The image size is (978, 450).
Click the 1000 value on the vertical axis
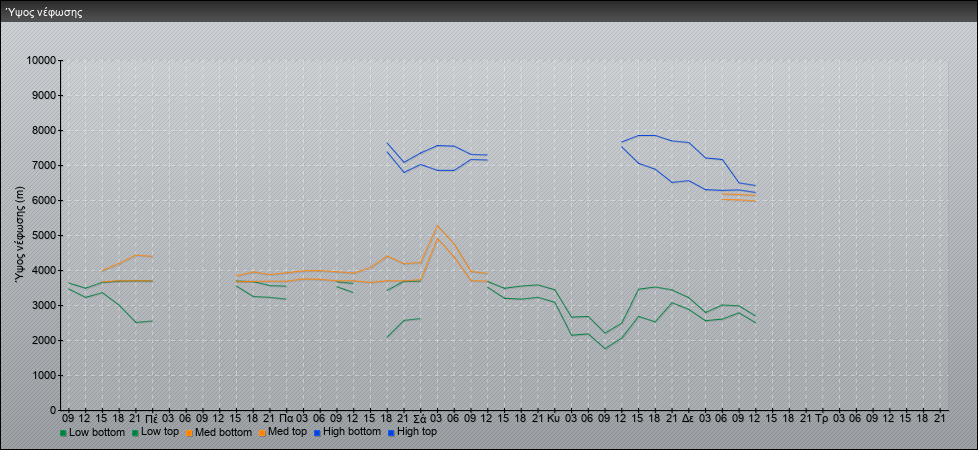[44, 375]
